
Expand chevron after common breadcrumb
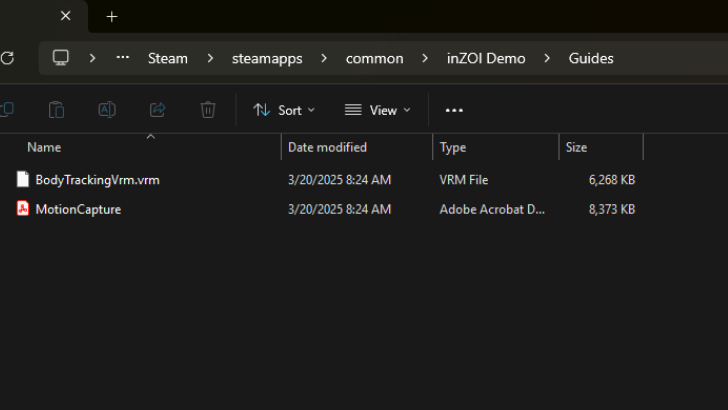(425, 58)
